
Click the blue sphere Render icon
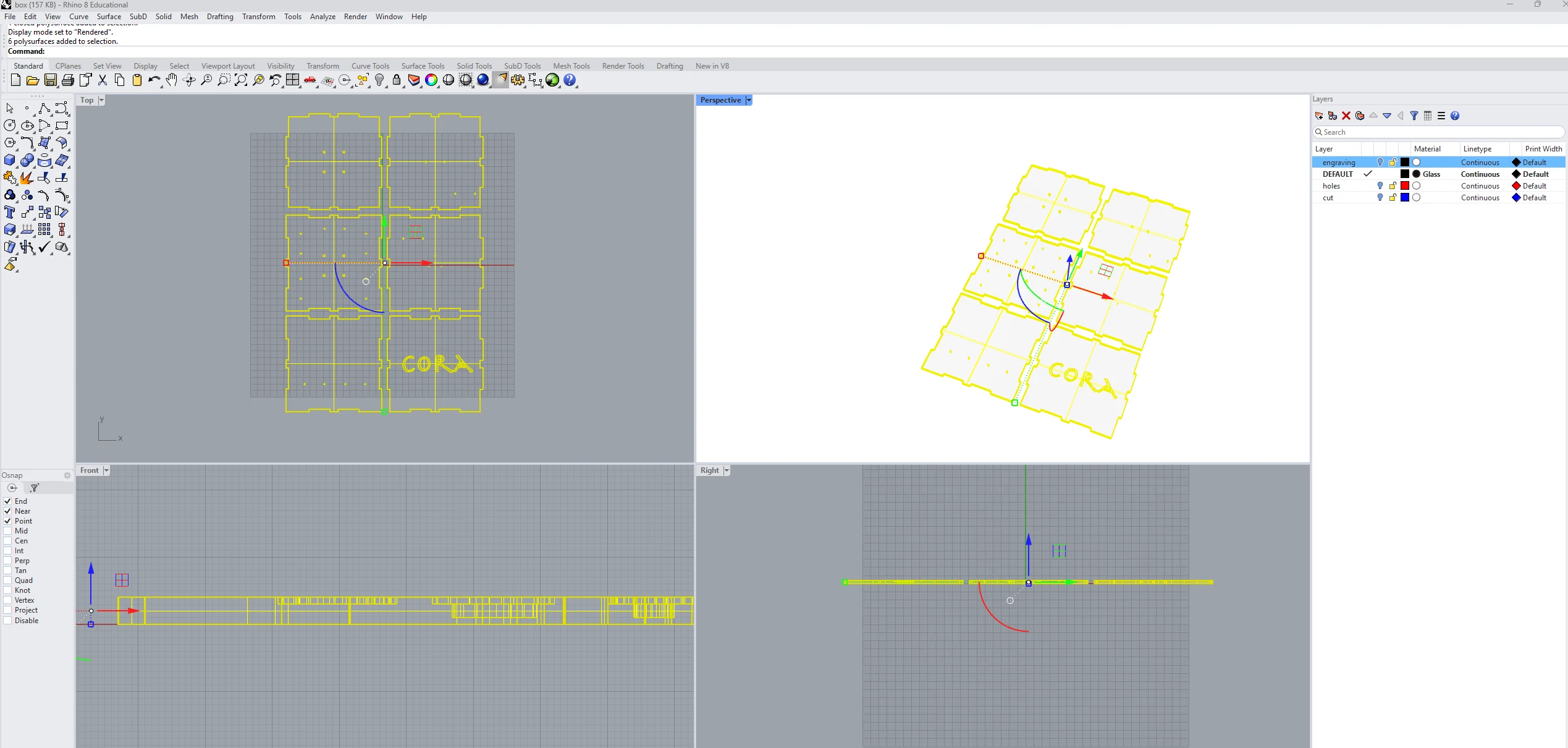coord(483,80)
